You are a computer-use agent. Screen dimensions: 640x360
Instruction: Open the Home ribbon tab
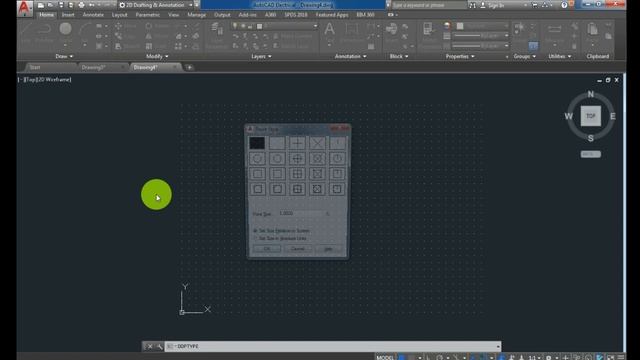tap(47, 15)
